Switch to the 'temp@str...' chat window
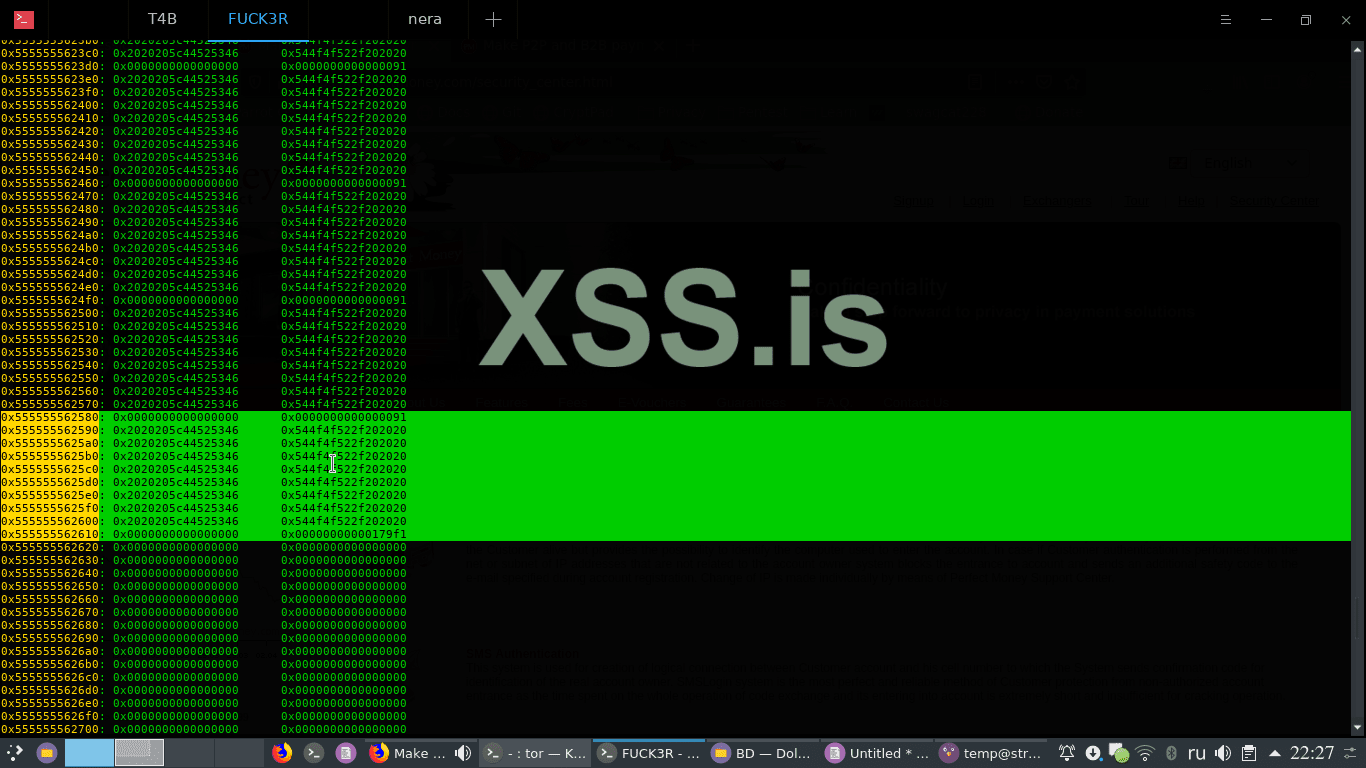This screenshot has height=768, width=1366. (991, 753)
